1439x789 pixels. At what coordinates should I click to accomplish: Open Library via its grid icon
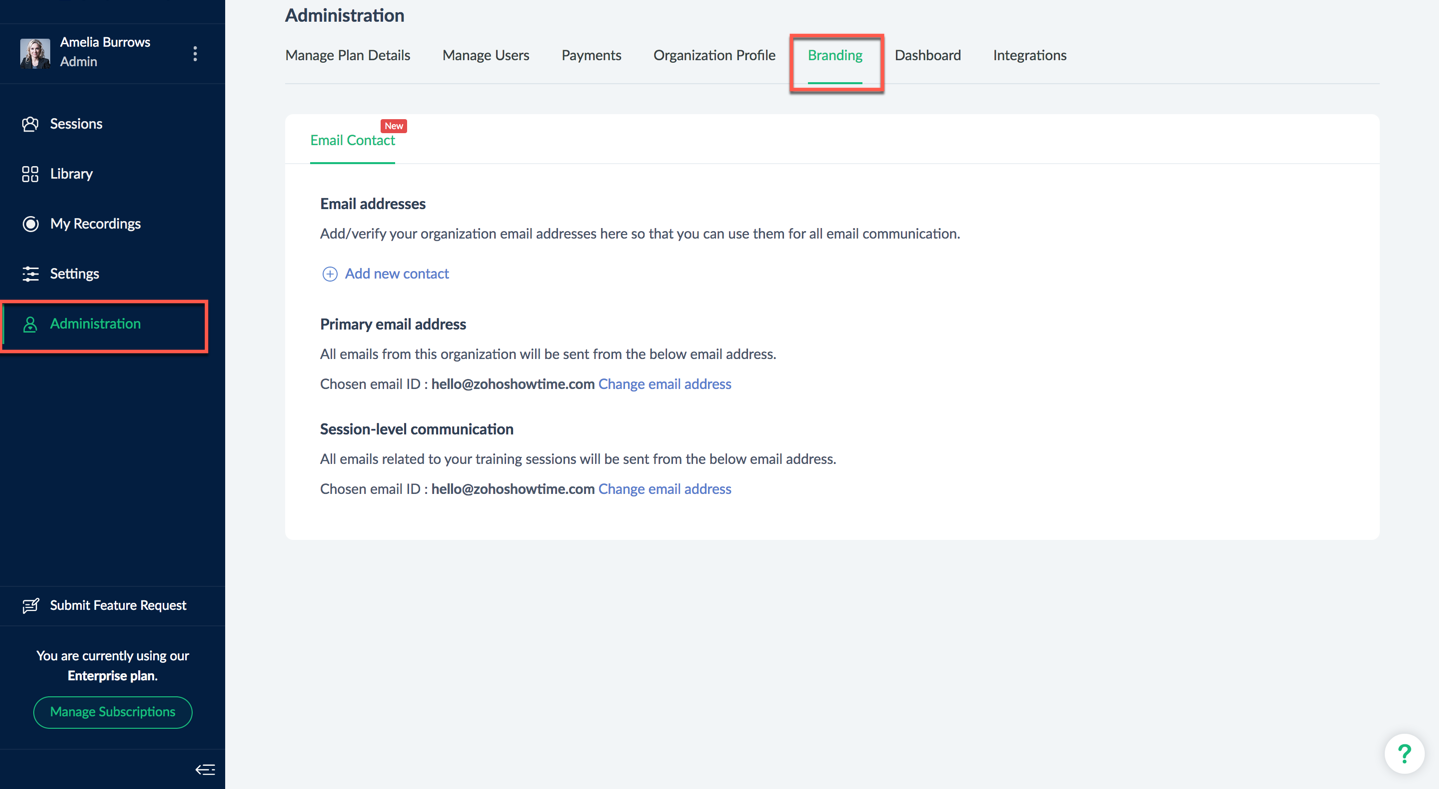tap(30, 174)
